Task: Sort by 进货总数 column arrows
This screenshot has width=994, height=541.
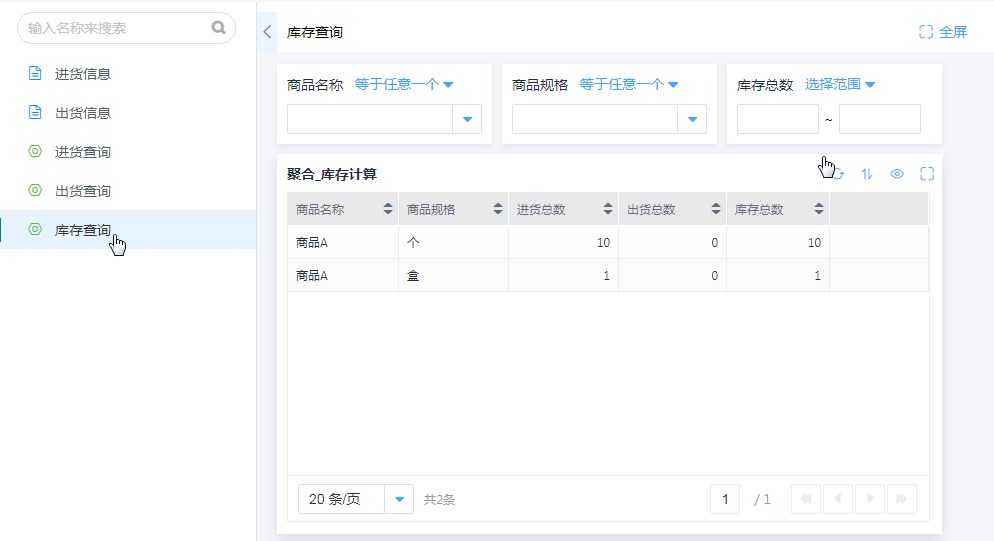Action: [x=607, y=210]
